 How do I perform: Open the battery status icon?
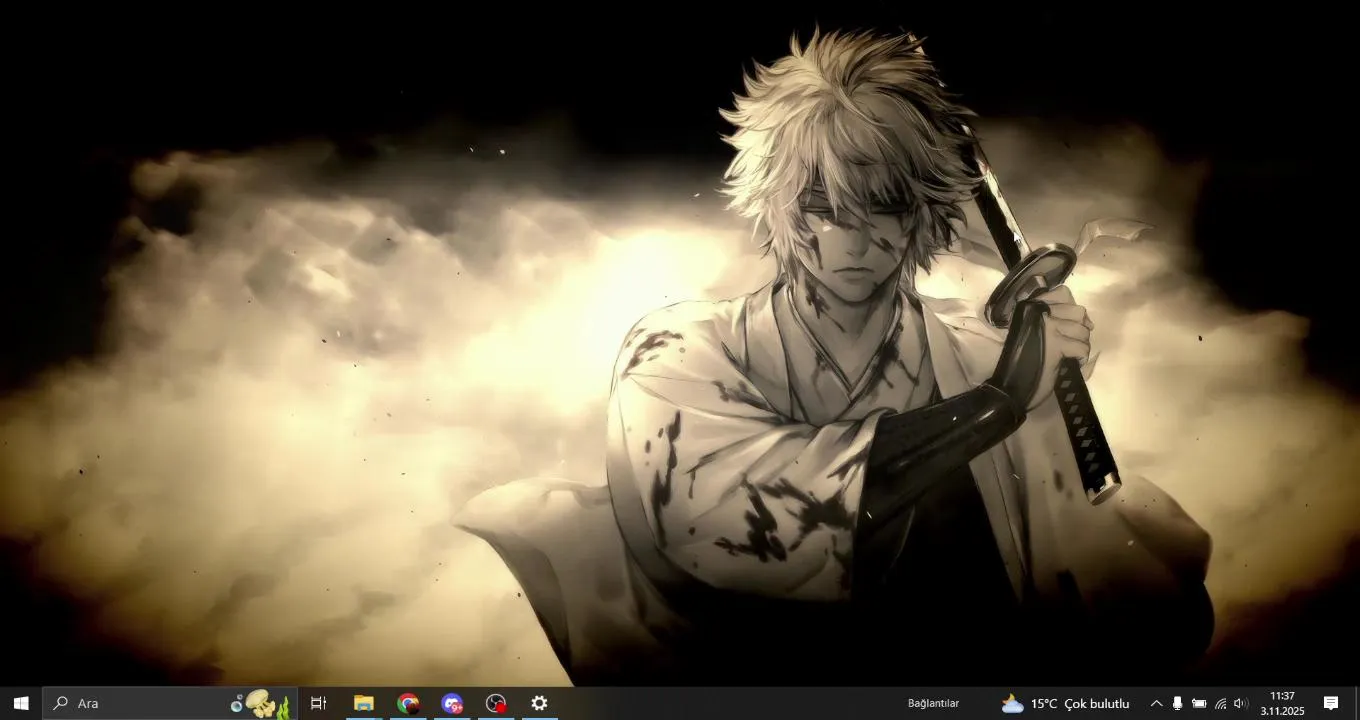pos(1199,703)
